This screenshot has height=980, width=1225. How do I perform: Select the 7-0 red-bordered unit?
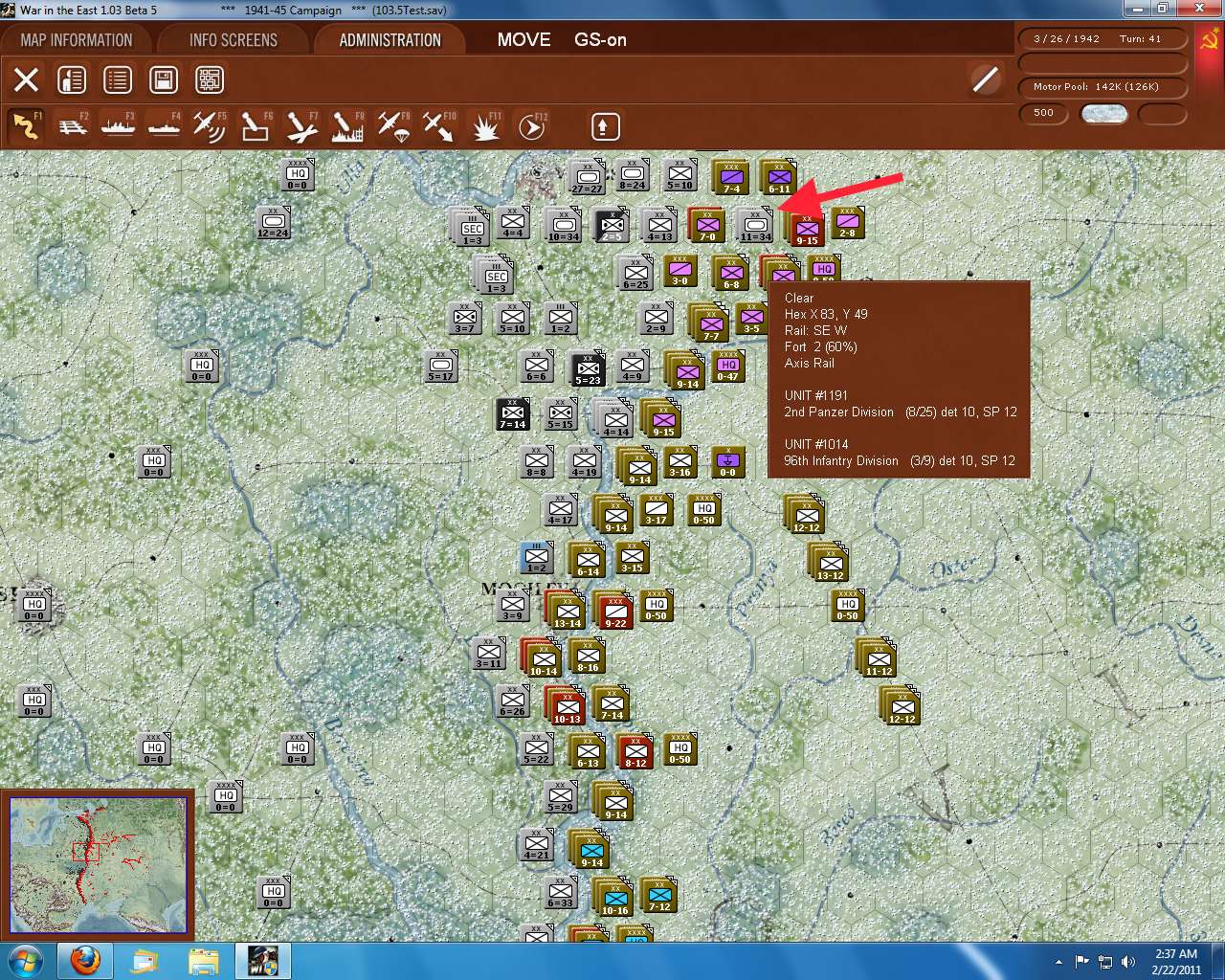tap(707, 226)
